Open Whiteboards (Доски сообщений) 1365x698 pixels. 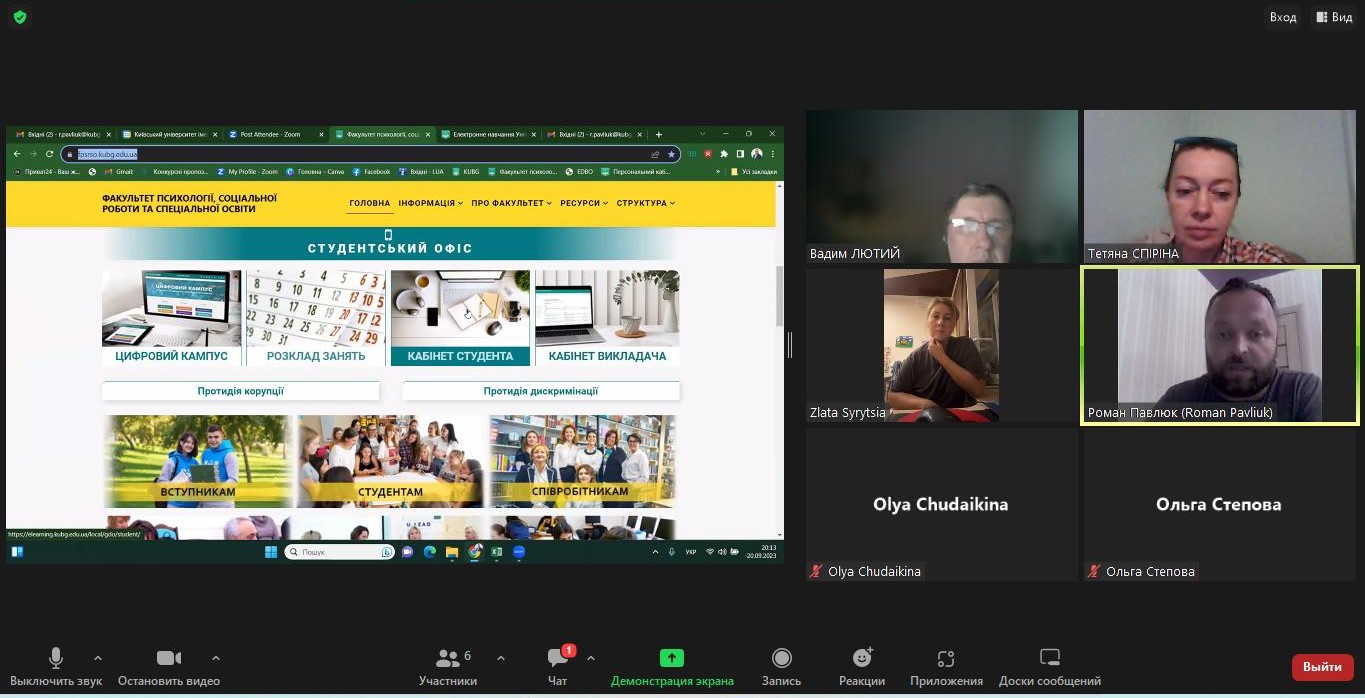click(1050, 666)
